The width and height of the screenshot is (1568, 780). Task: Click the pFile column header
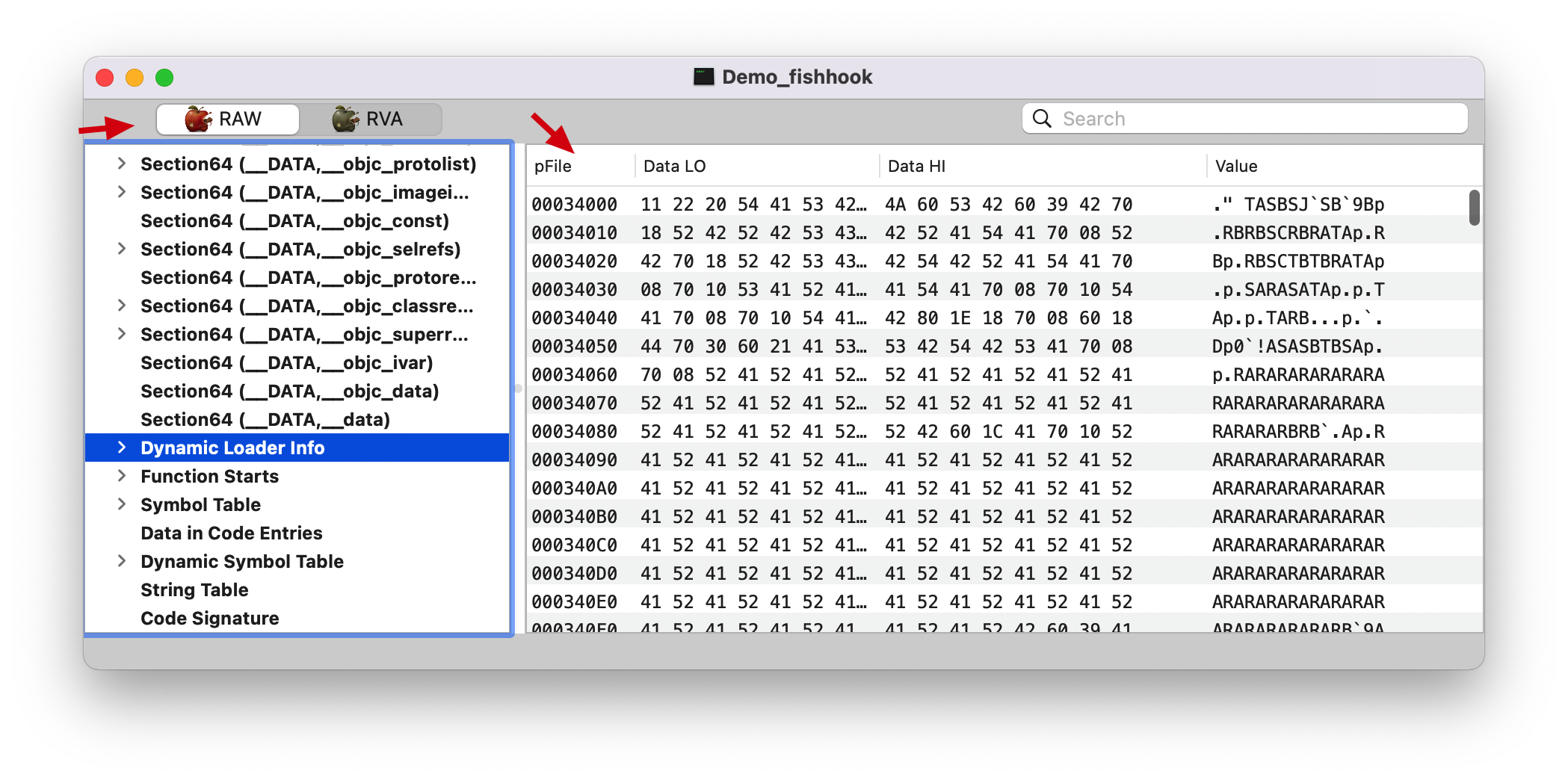(581, 166)
